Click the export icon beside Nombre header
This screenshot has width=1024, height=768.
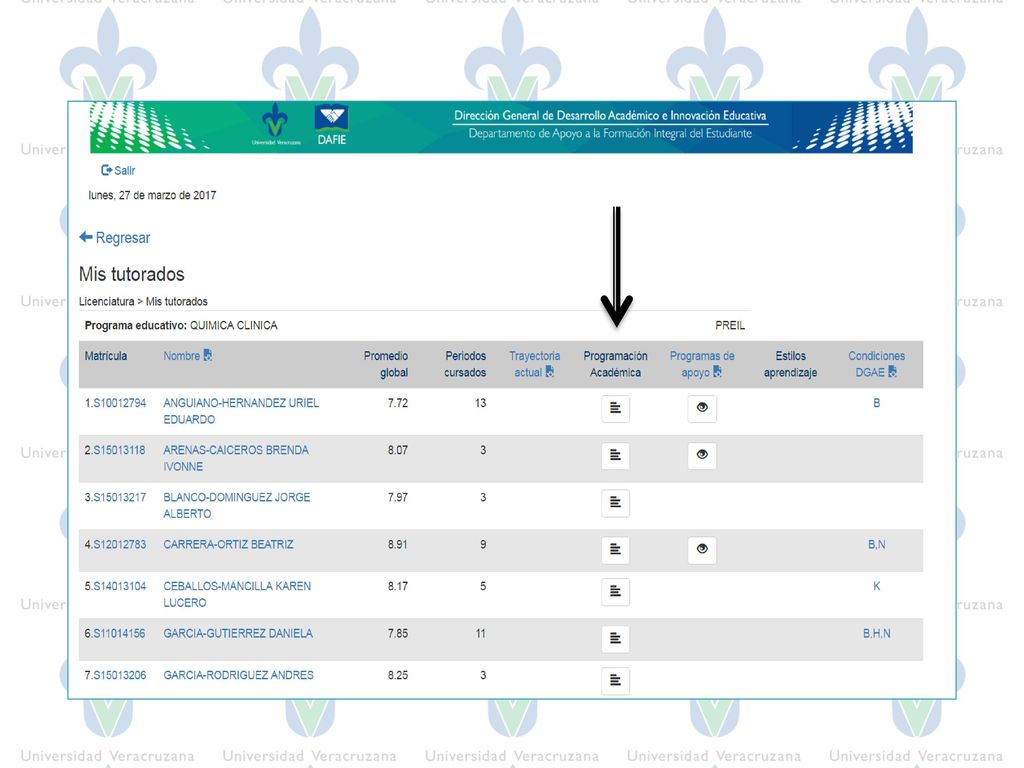208,355
